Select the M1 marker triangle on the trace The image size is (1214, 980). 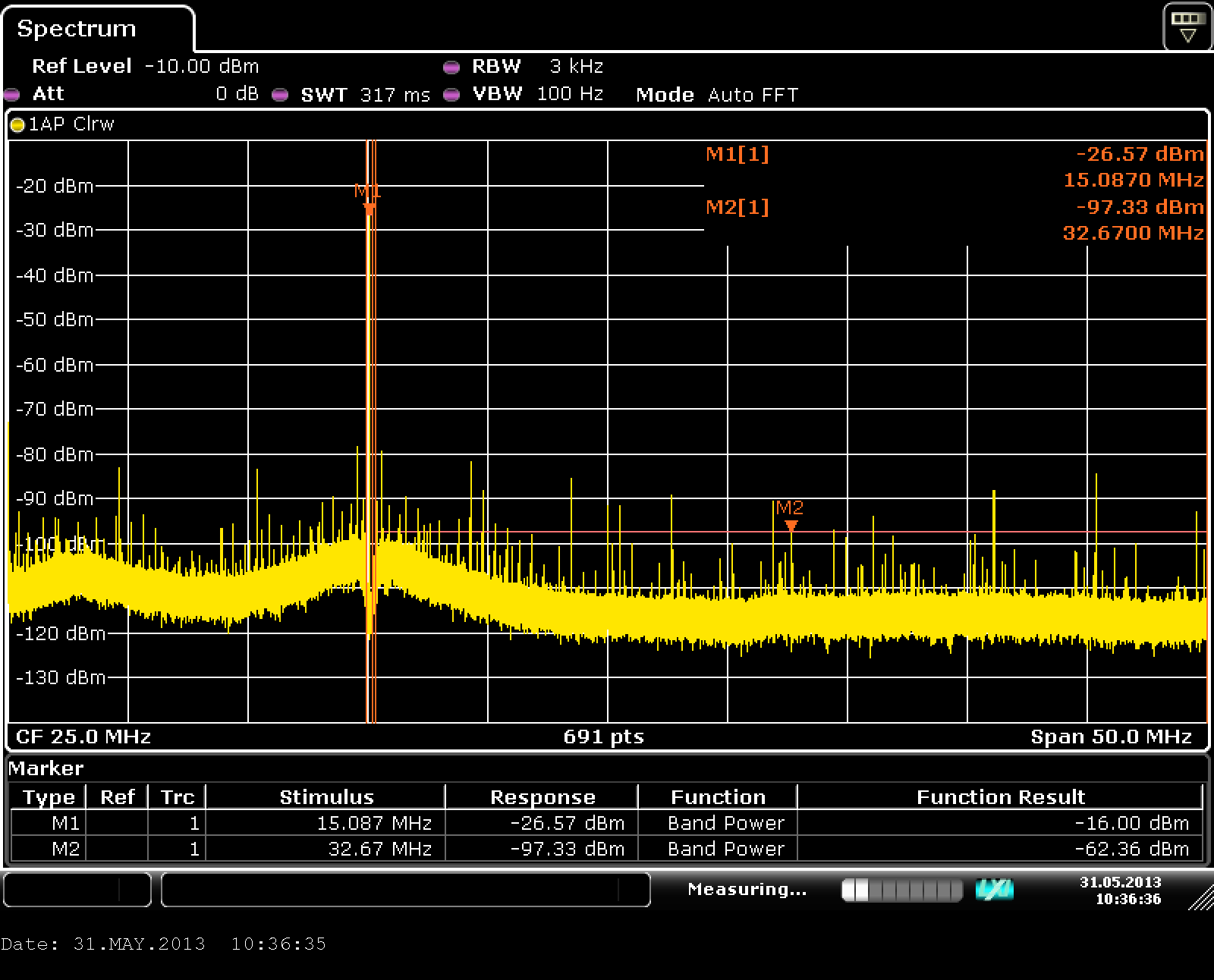click(369, 209)
